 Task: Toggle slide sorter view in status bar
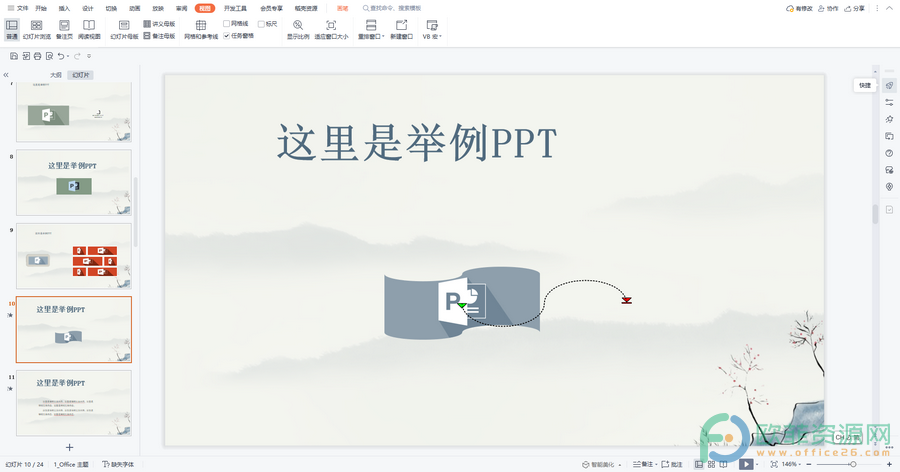711,465
